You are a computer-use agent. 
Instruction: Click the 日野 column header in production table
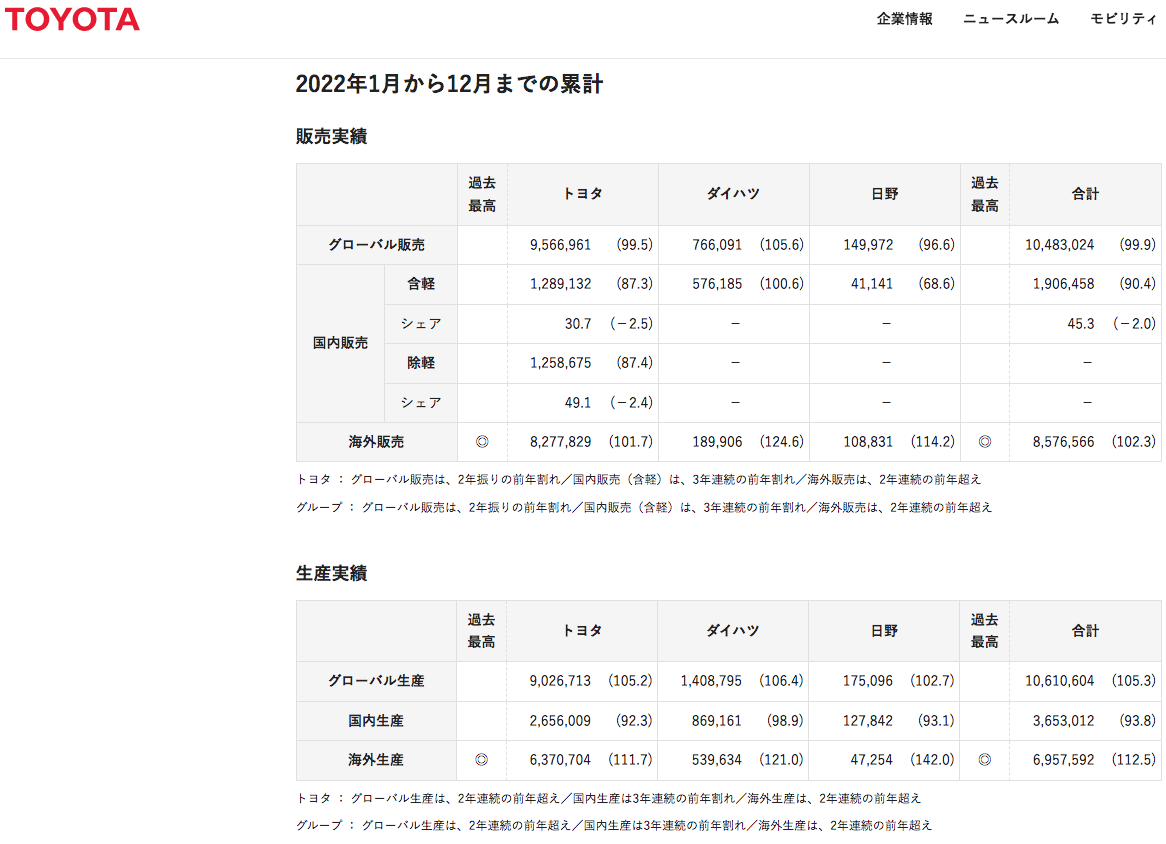(884, 631)
